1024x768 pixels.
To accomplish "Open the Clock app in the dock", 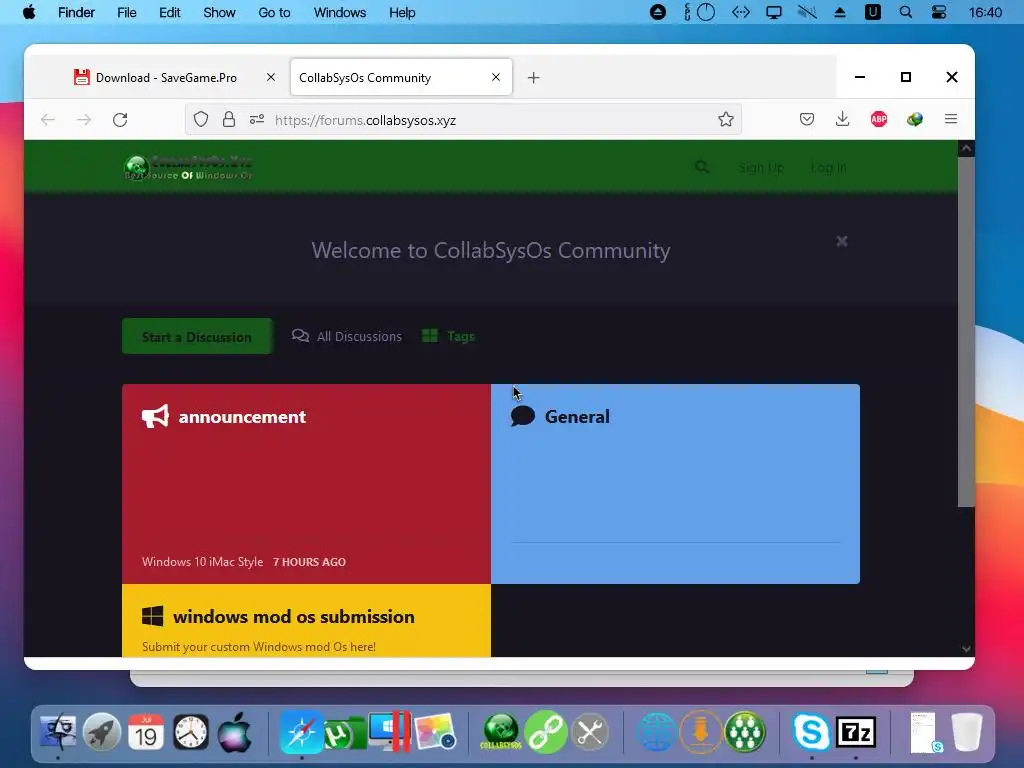I will tap(191, 732).
